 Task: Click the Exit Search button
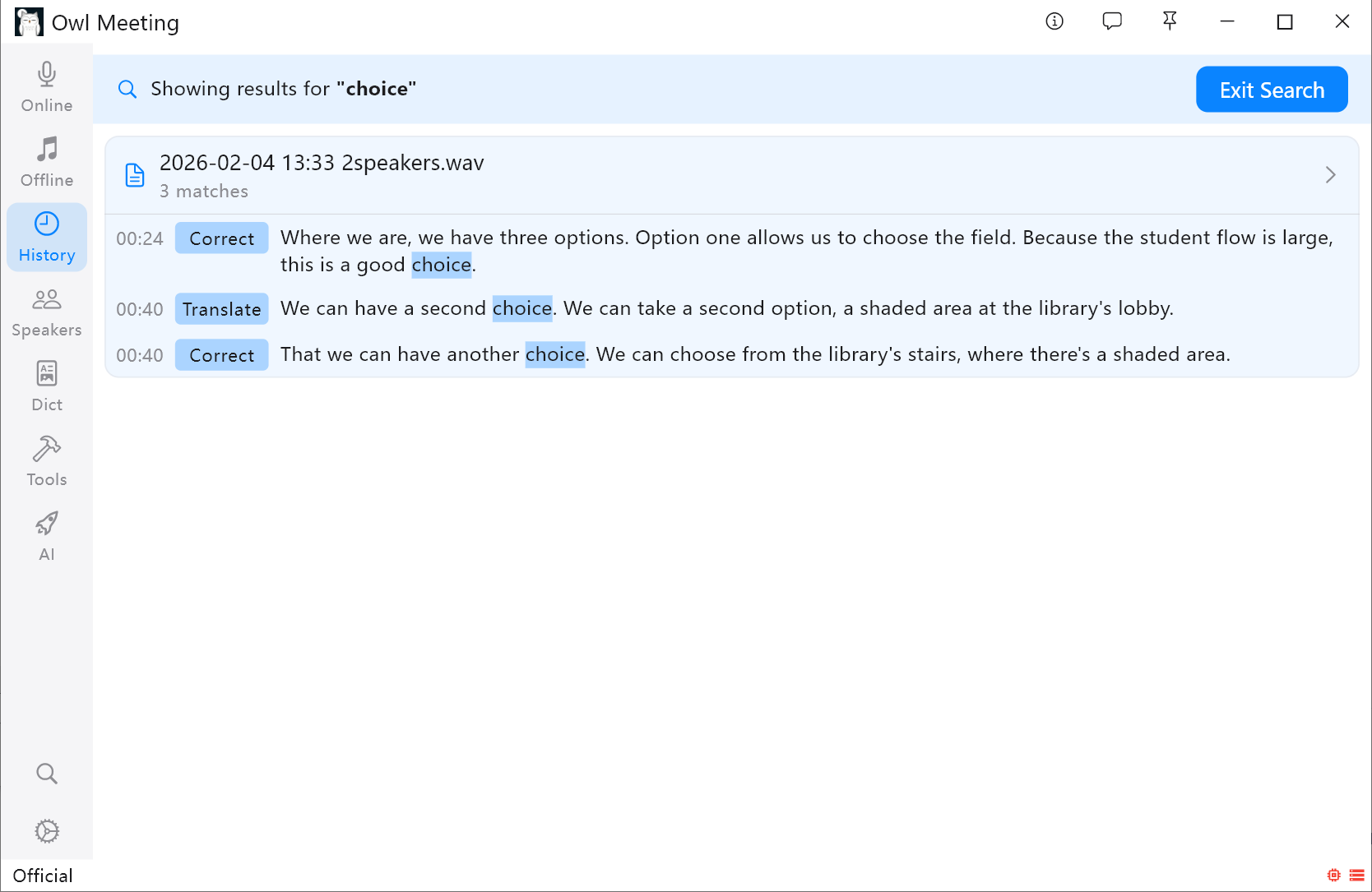click(x=1271, y=89)
